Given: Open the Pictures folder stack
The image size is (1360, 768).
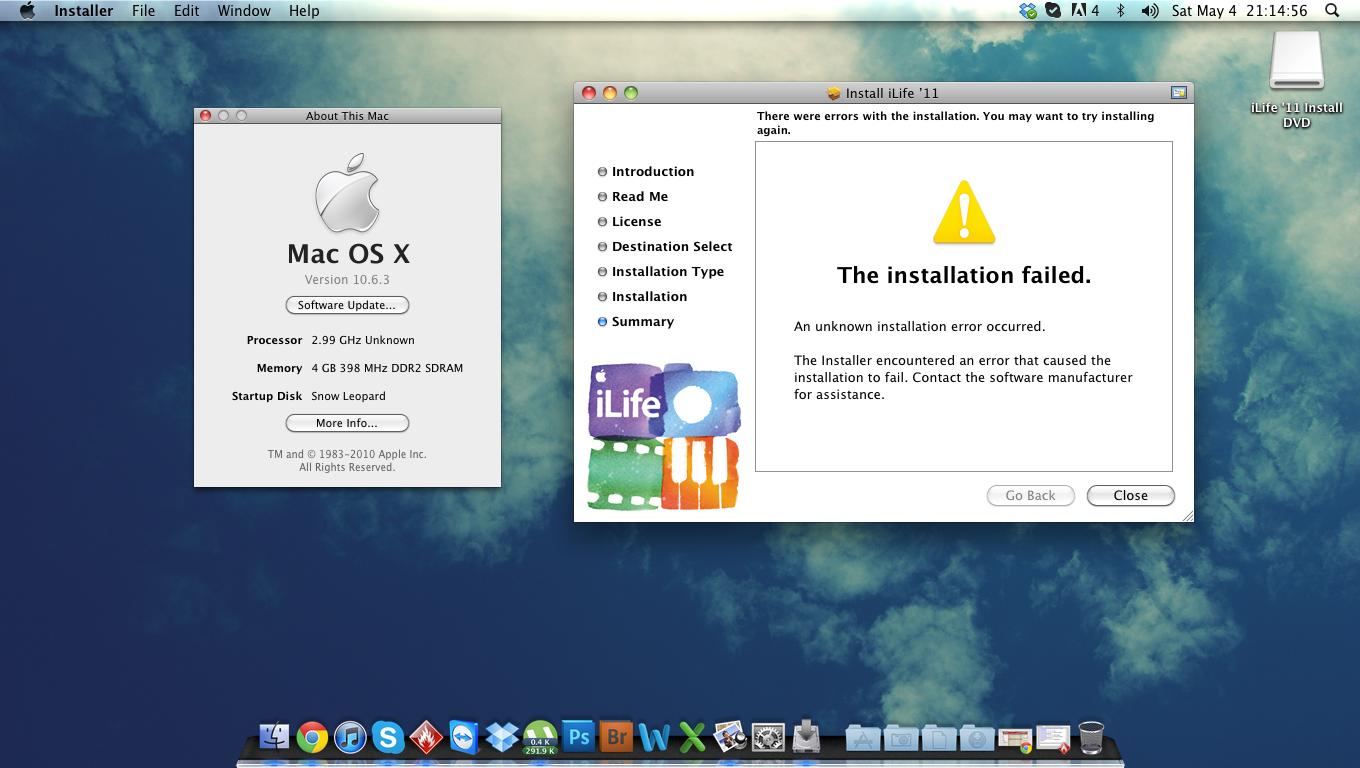Looking at the screenshot, I should pyautogui.click(x=901, y=738).
